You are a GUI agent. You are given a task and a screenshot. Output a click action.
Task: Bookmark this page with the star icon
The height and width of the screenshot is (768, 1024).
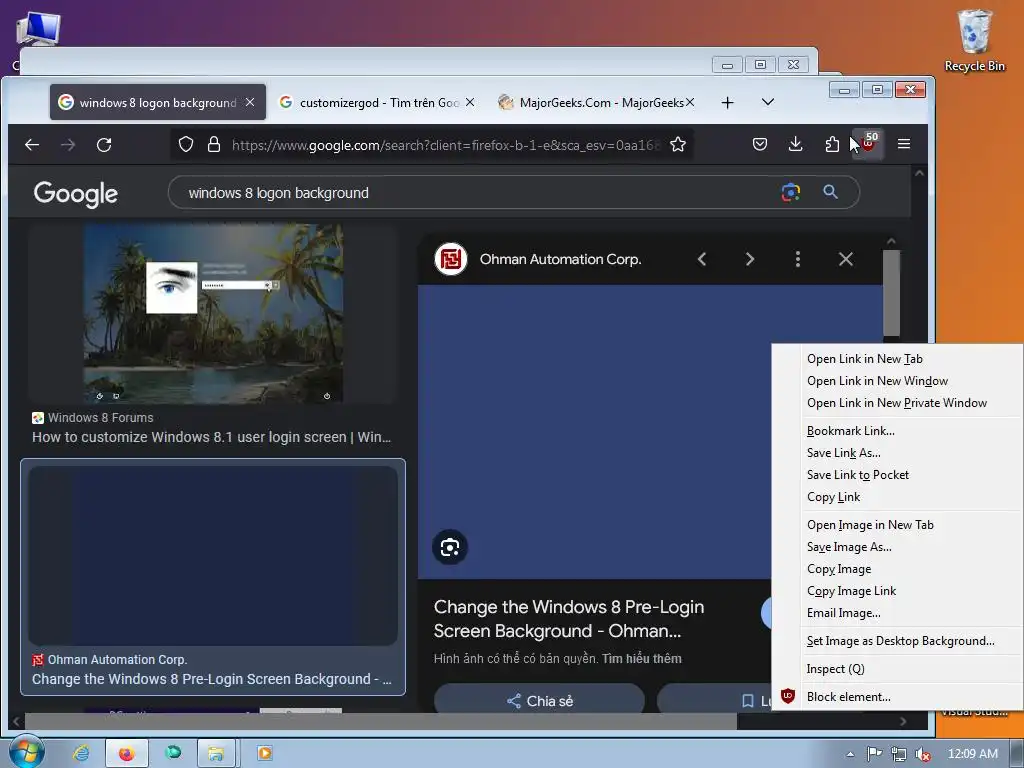tap(678, 144)
